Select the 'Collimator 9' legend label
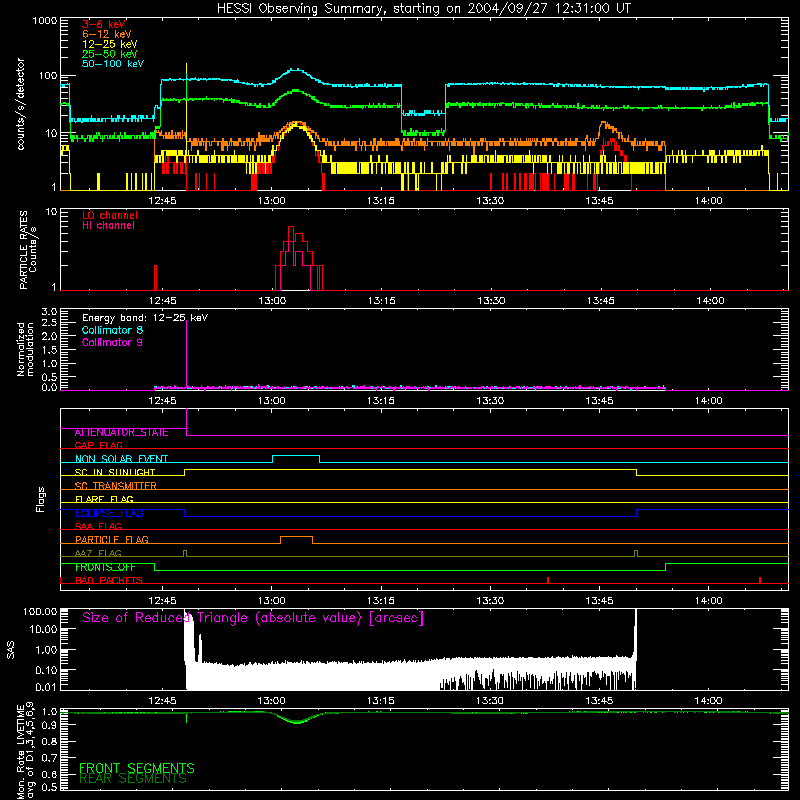 [x=112, y=342]
